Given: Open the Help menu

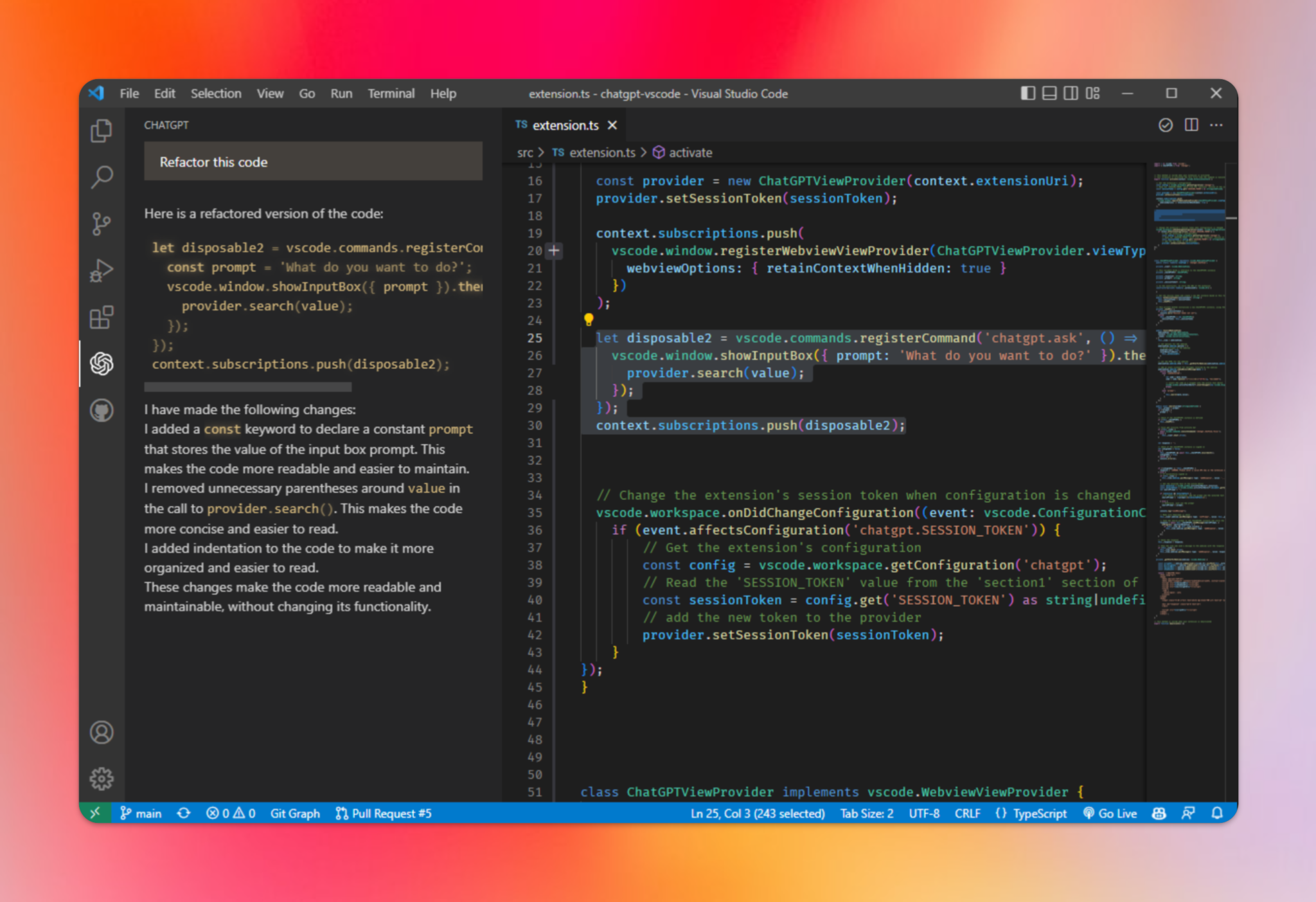Looking at the screenshot, I should click(x=443, y=93).
